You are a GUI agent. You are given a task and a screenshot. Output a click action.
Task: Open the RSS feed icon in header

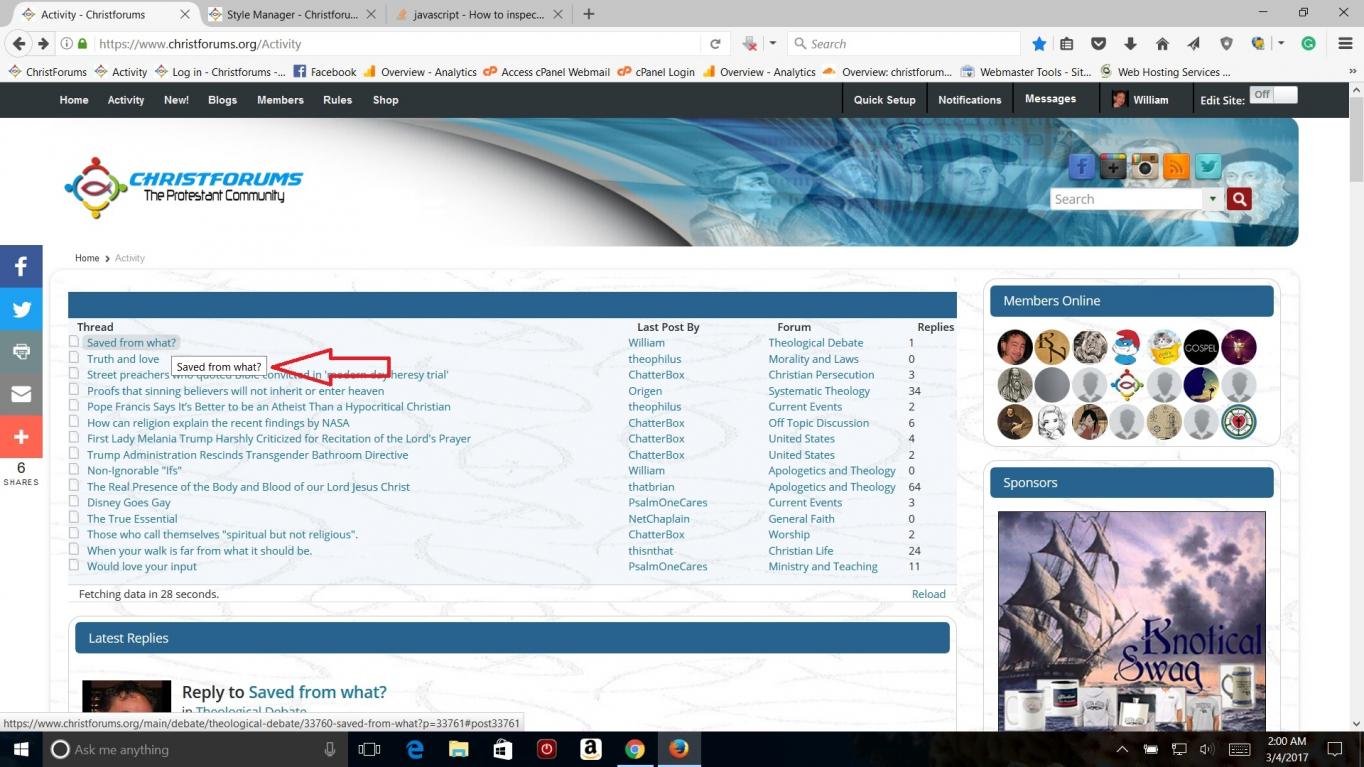(x=1177, y=167)
